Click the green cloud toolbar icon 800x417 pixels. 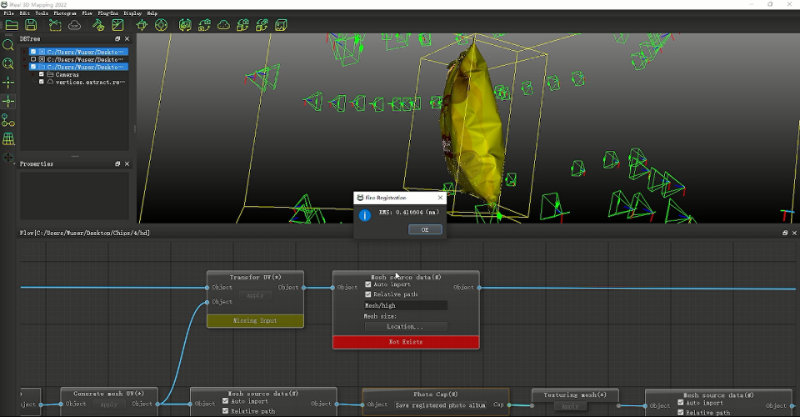pos(223,24)
